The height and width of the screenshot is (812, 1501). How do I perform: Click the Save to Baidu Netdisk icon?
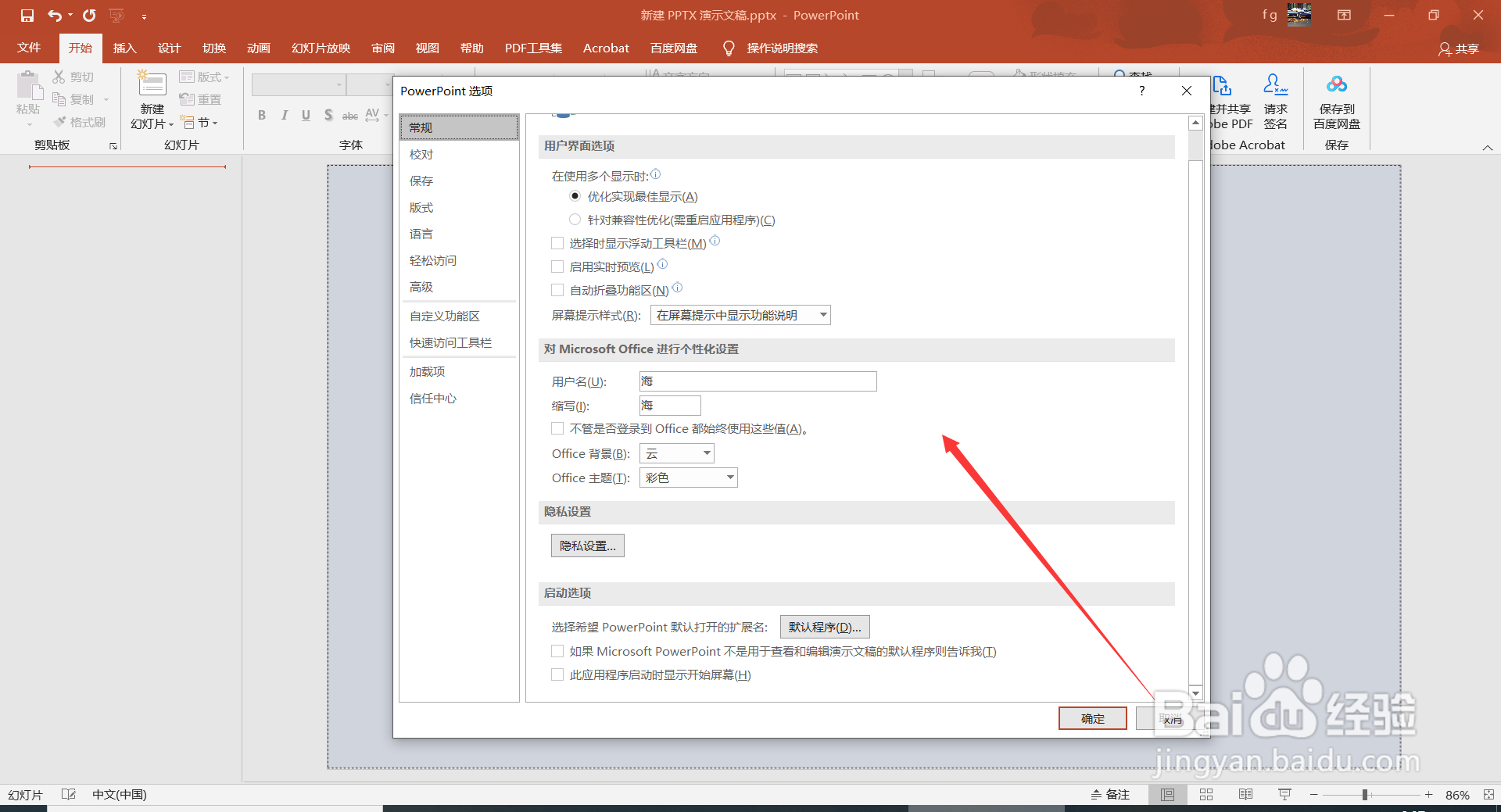coord(1337,84)
